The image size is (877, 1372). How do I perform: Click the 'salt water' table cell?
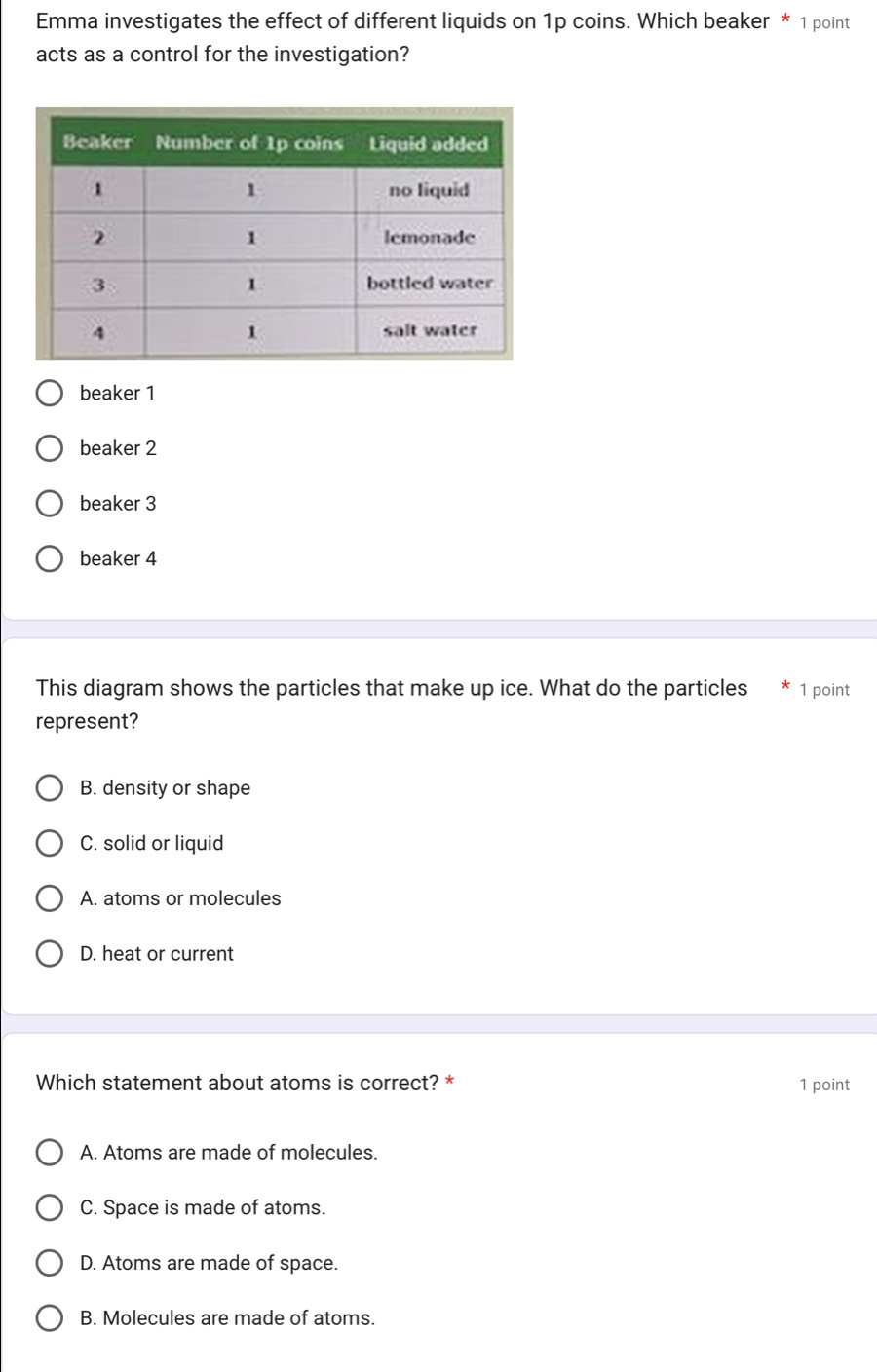429,329
